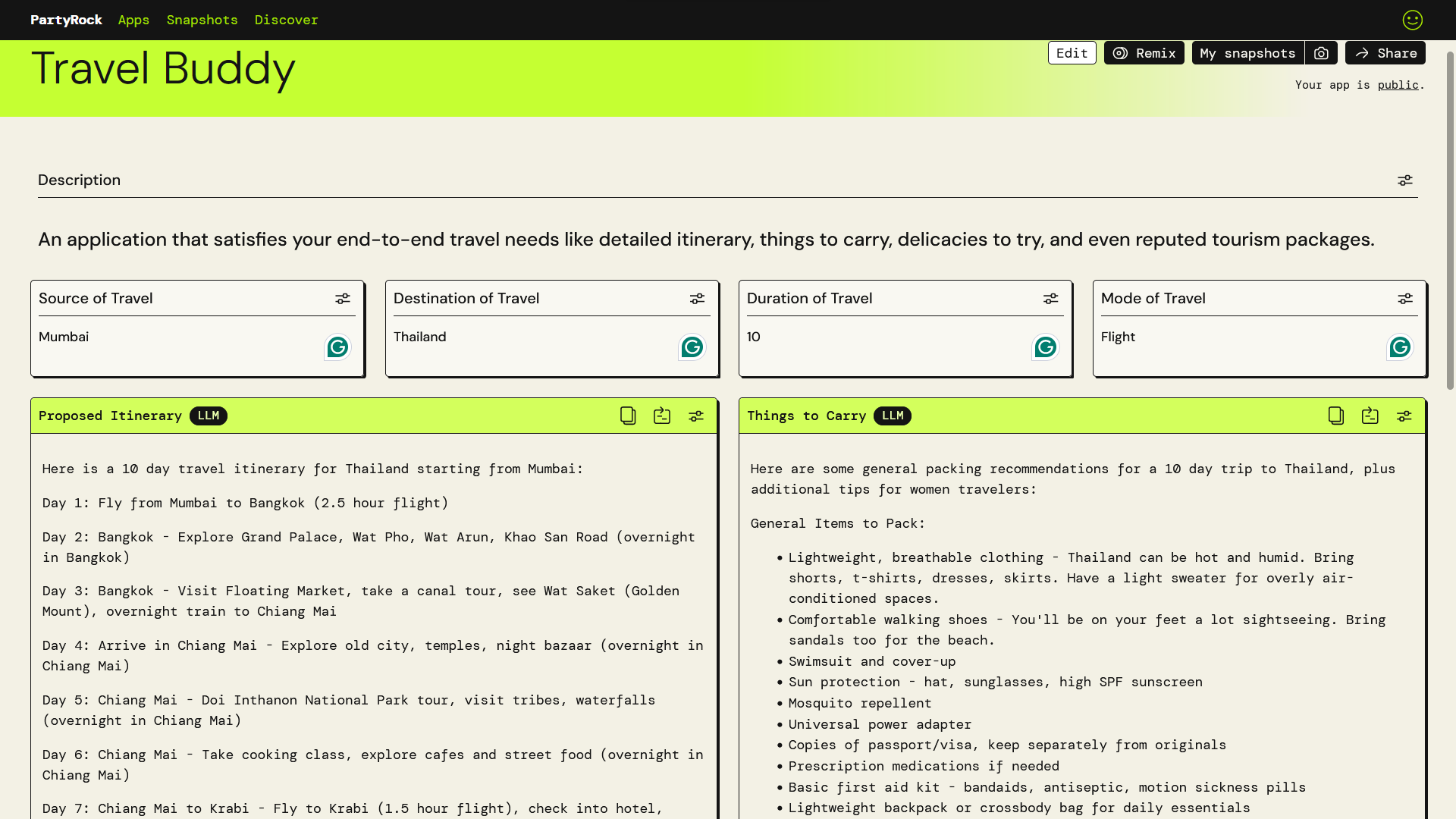Viewport: 1456px width, 819px height.
Task: Open the Things to Carry widget settings
Action: point(1404,416)
